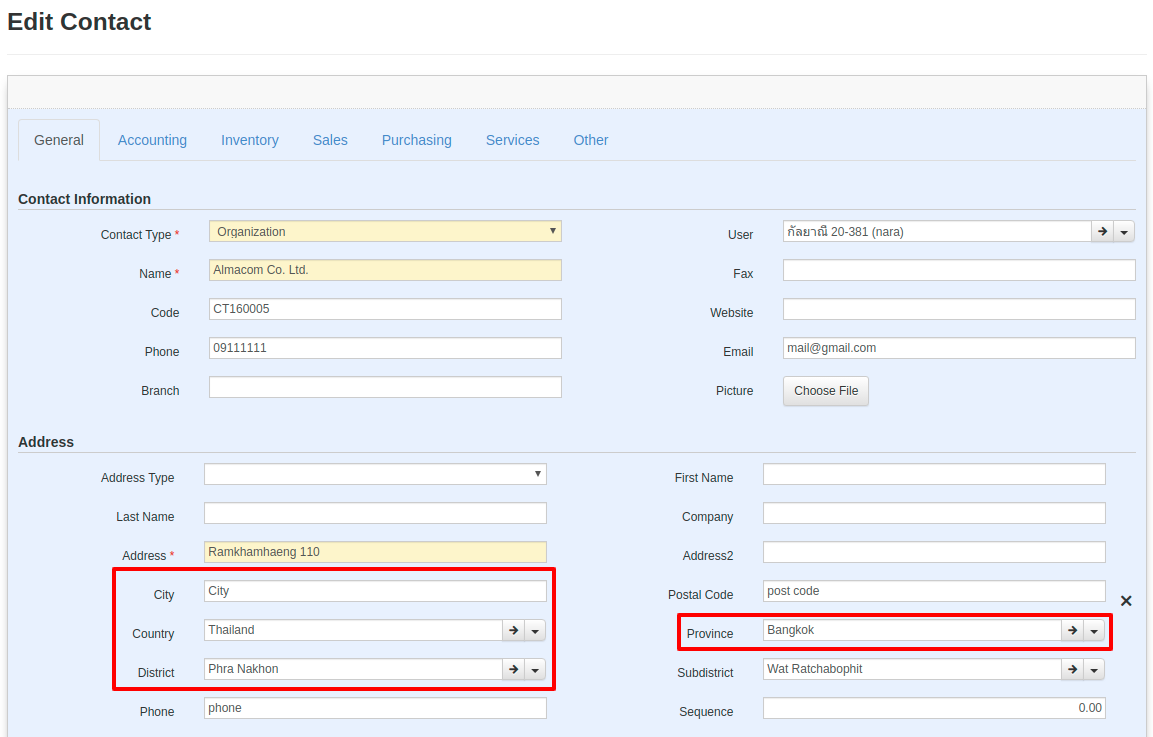
Task: Click the Address2 field
Action: (935, 552)
